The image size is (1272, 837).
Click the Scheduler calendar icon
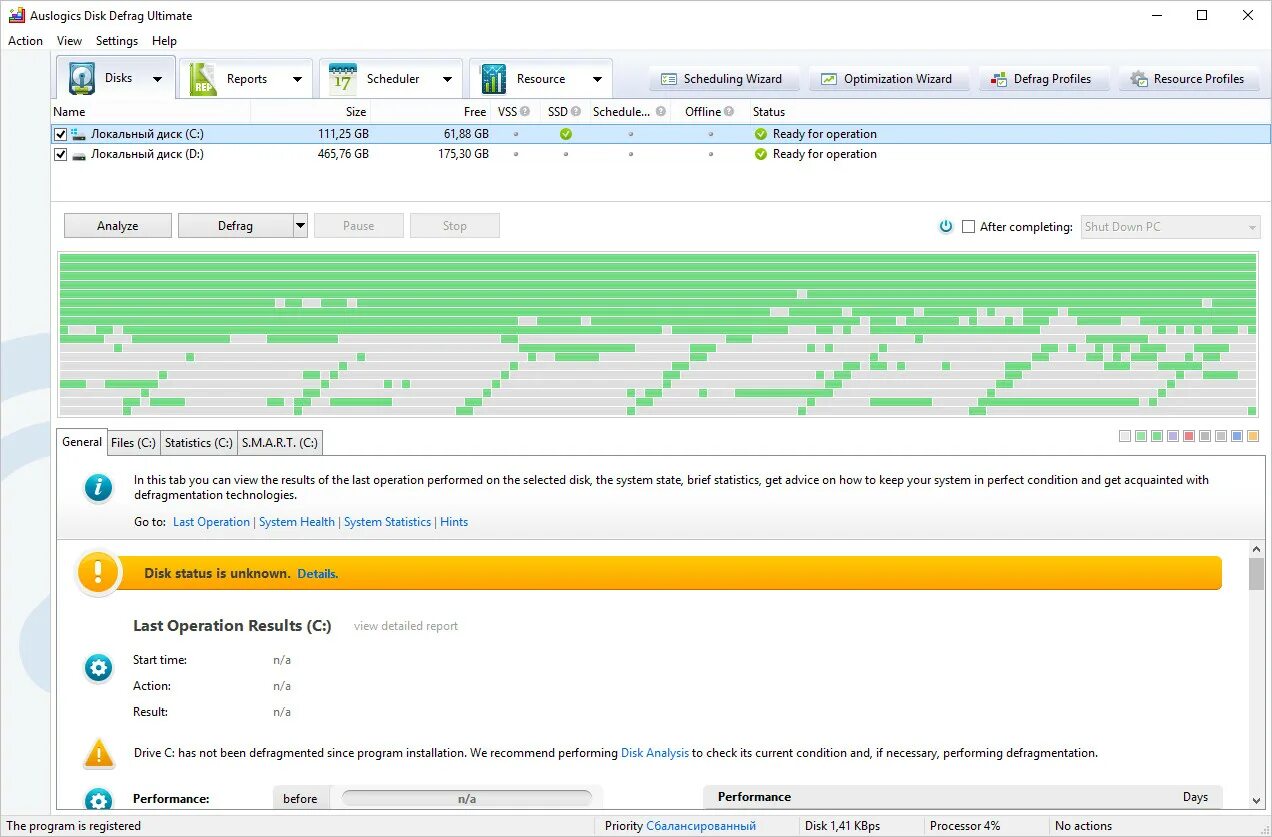click(x=343, y=79)
